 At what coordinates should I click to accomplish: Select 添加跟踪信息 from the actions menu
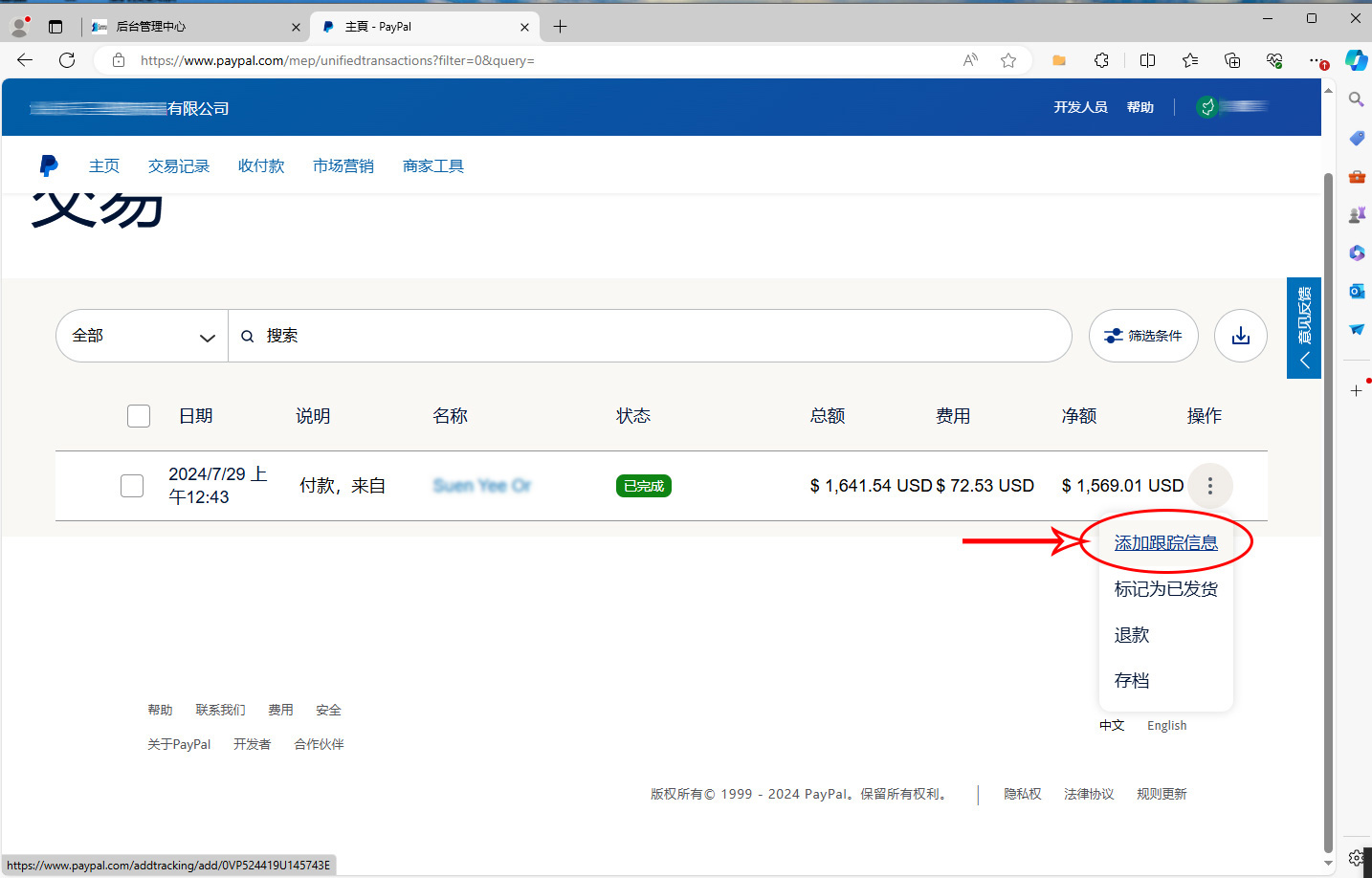point(1165,543)
